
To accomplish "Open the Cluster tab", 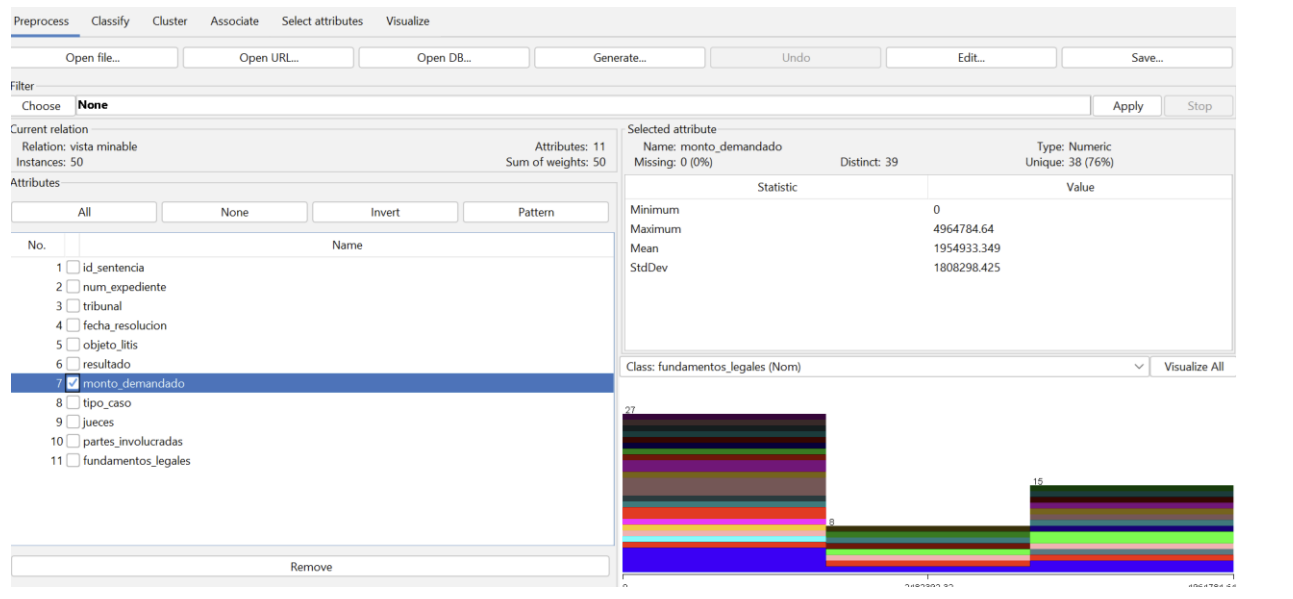I will pyautogui.click(x=170, y=21).
